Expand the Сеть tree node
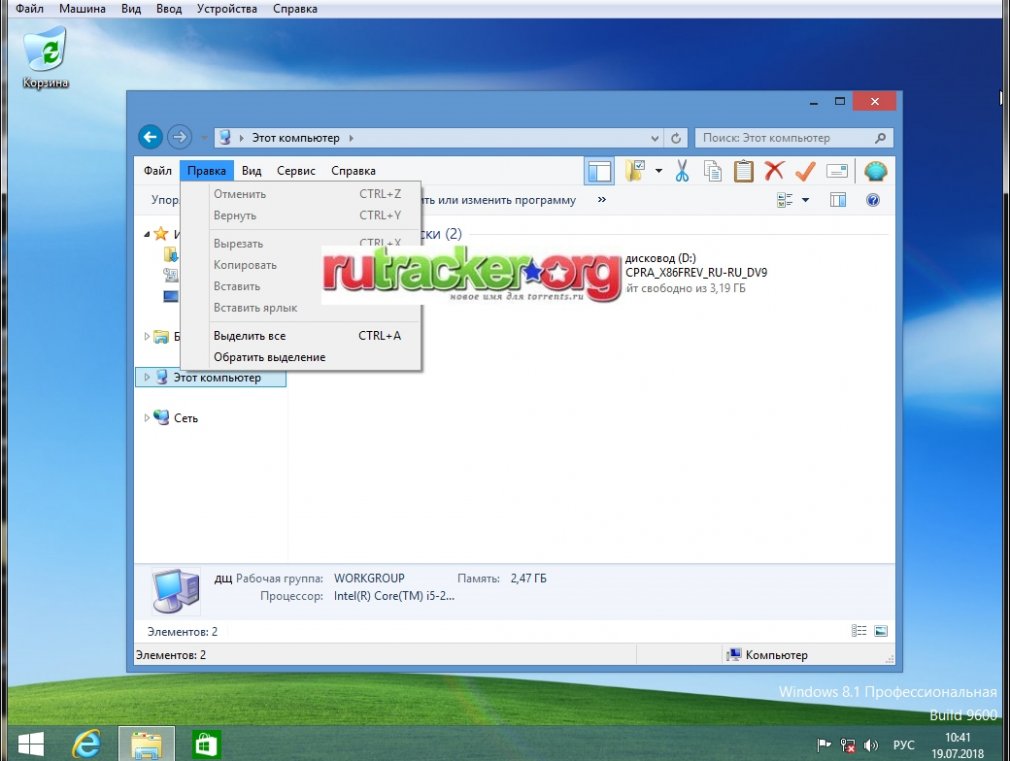This screenshot has width=1010, height=761. (x=147, y=418)
